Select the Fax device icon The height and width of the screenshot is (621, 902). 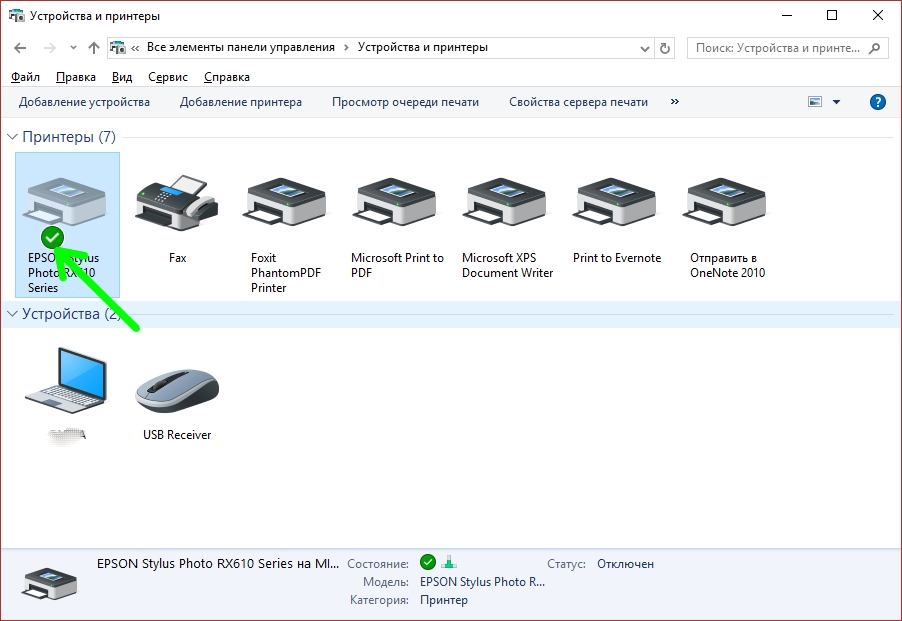pyautogui.click(x=177, y=202)
